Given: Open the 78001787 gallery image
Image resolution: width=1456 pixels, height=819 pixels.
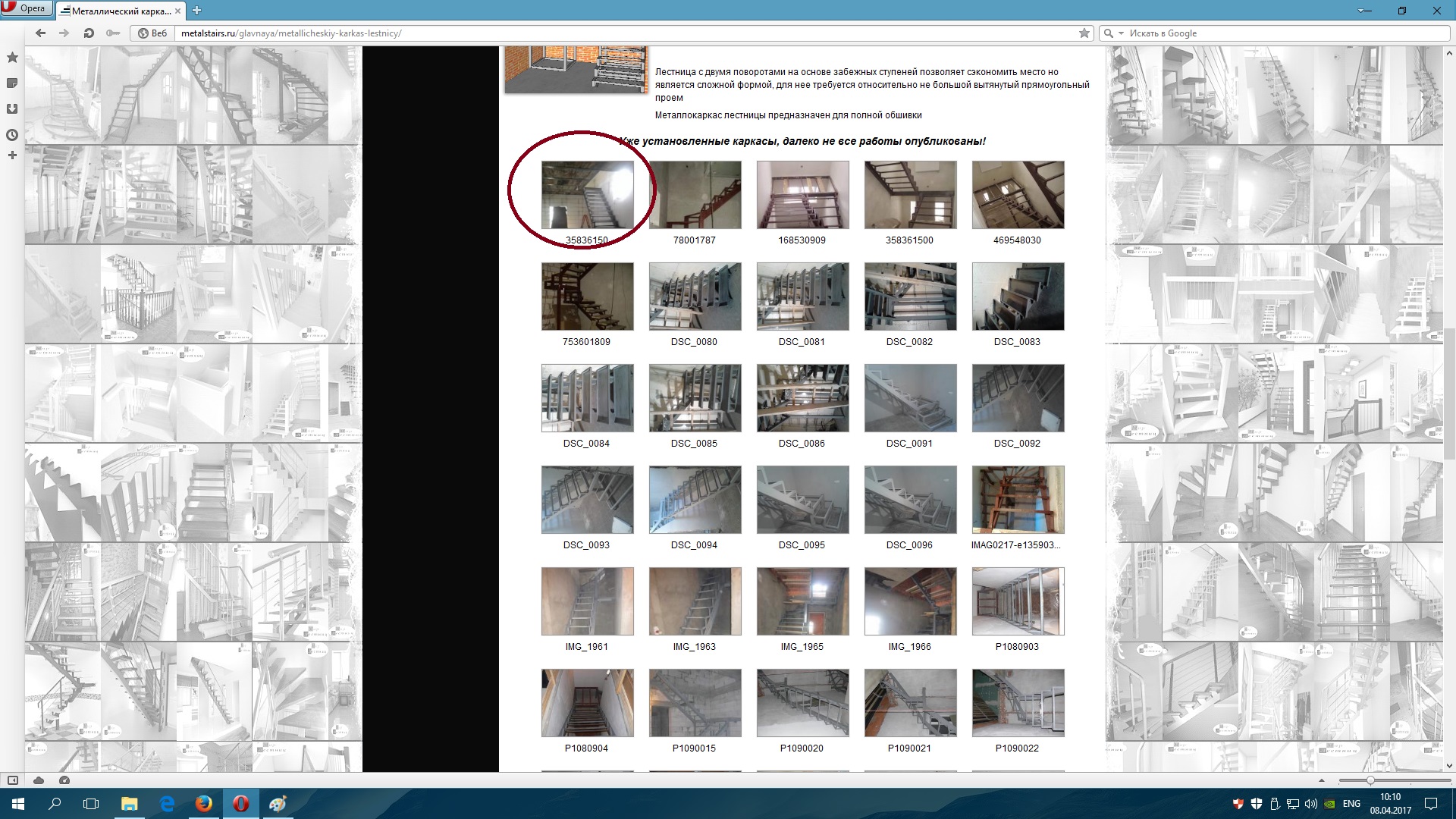Looking at the screenshot, I should (x=695, y=195).
